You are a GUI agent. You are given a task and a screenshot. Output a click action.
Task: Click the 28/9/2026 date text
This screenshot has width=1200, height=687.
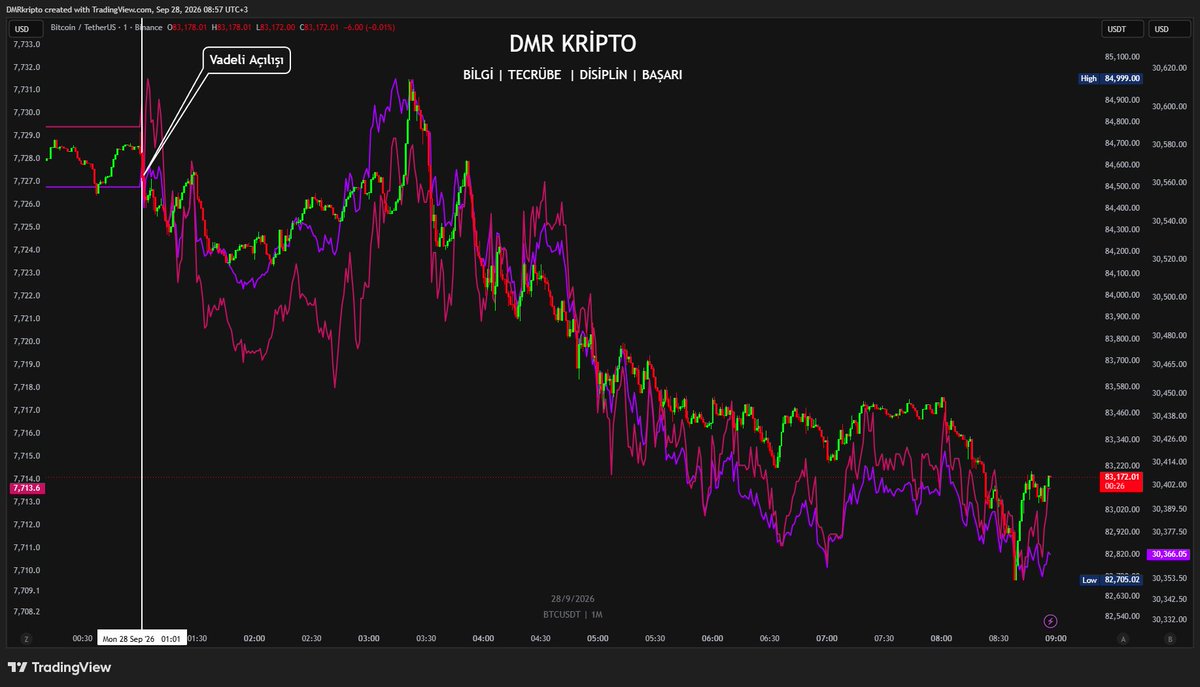coord(573,598)
